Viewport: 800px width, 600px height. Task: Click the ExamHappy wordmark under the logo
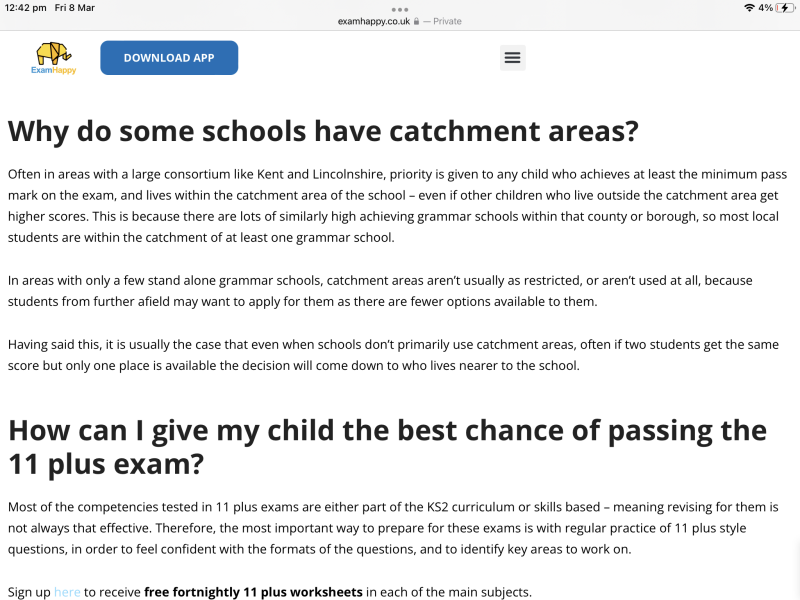(x=53, y=70)
